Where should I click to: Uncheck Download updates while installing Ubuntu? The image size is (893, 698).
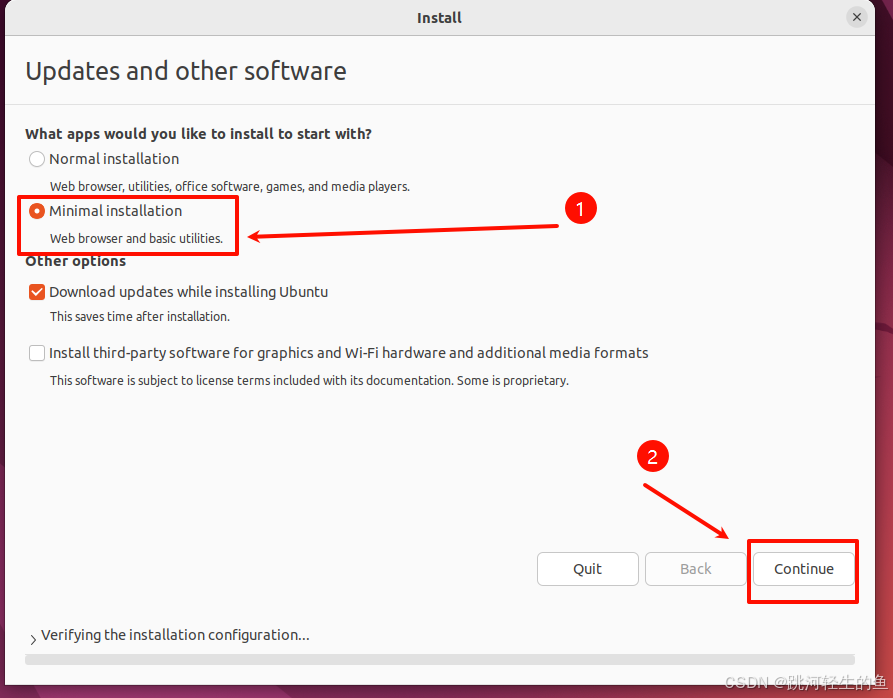(37, 292)
